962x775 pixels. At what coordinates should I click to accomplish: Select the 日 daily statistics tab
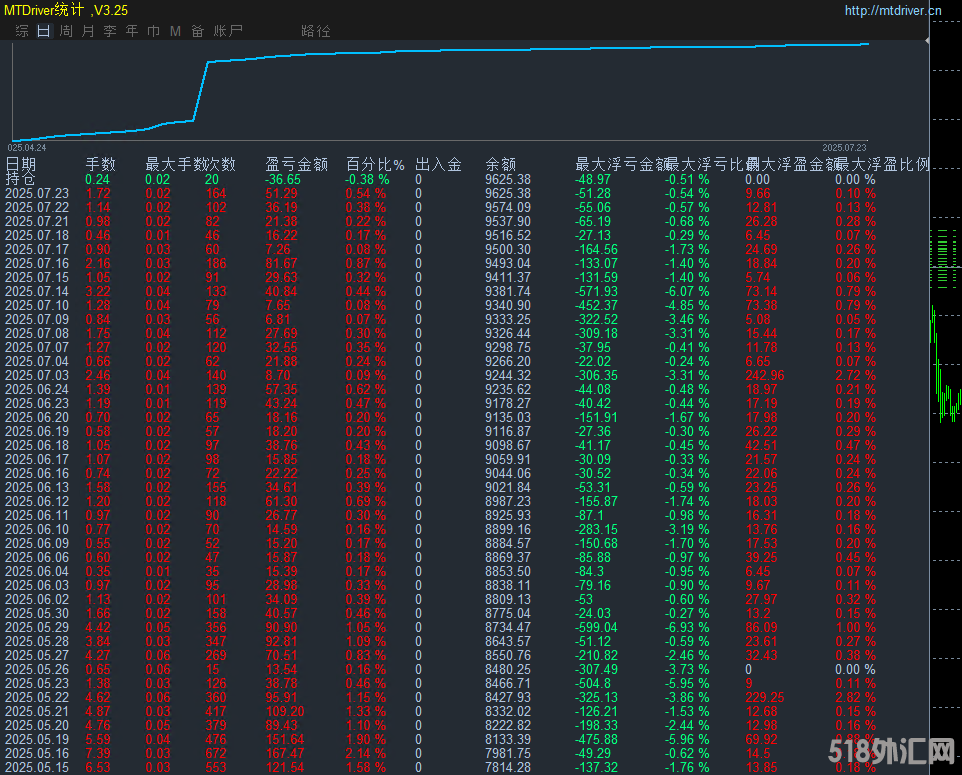click(42, 31)
